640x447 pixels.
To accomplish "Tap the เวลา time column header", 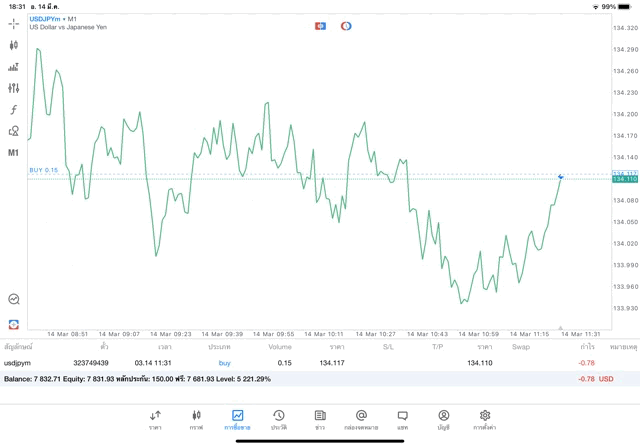I will click(x=165, y=347).
